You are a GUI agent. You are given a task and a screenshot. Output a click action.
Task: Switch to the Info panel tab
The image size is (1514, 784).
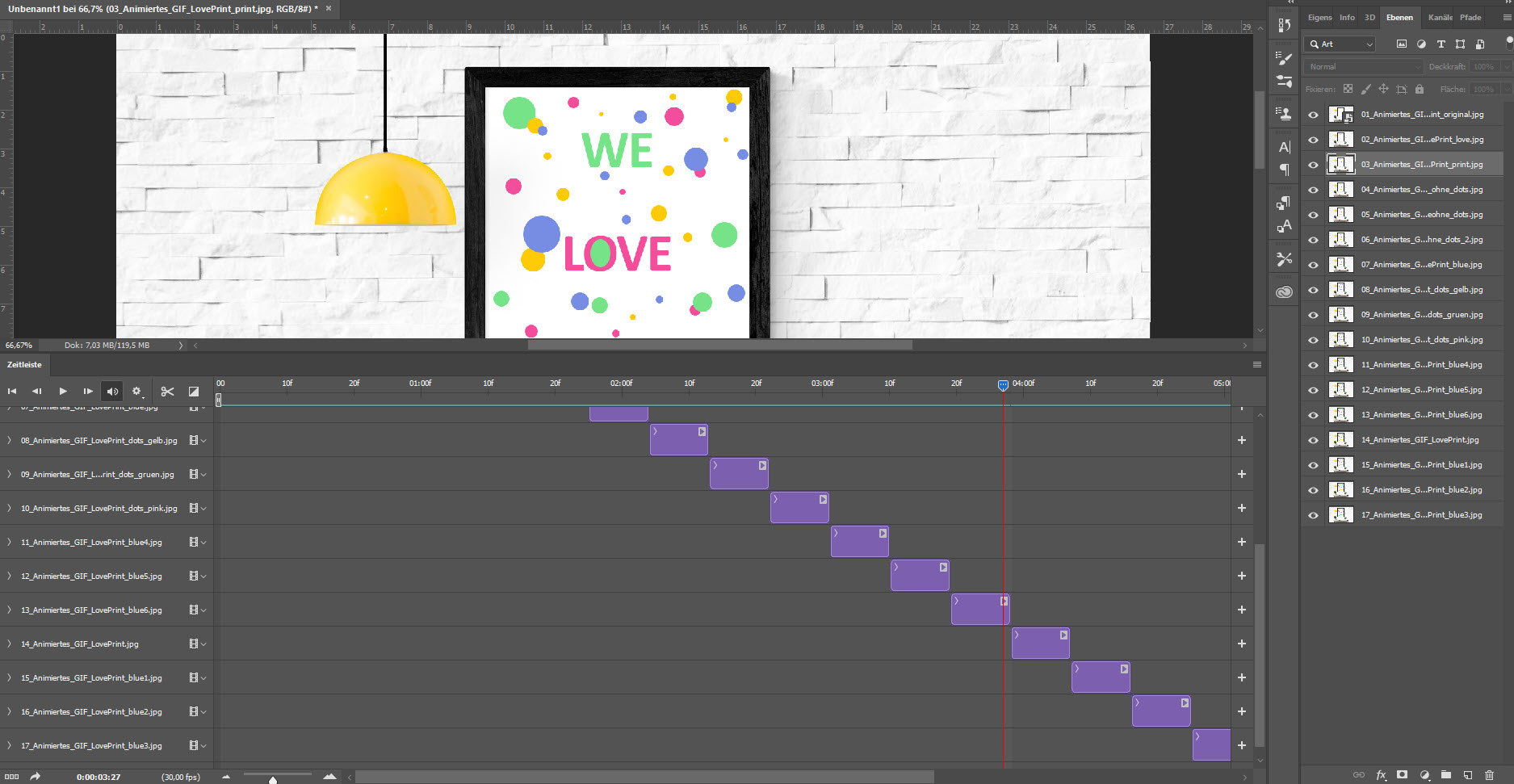click(x=1347, y=17)
